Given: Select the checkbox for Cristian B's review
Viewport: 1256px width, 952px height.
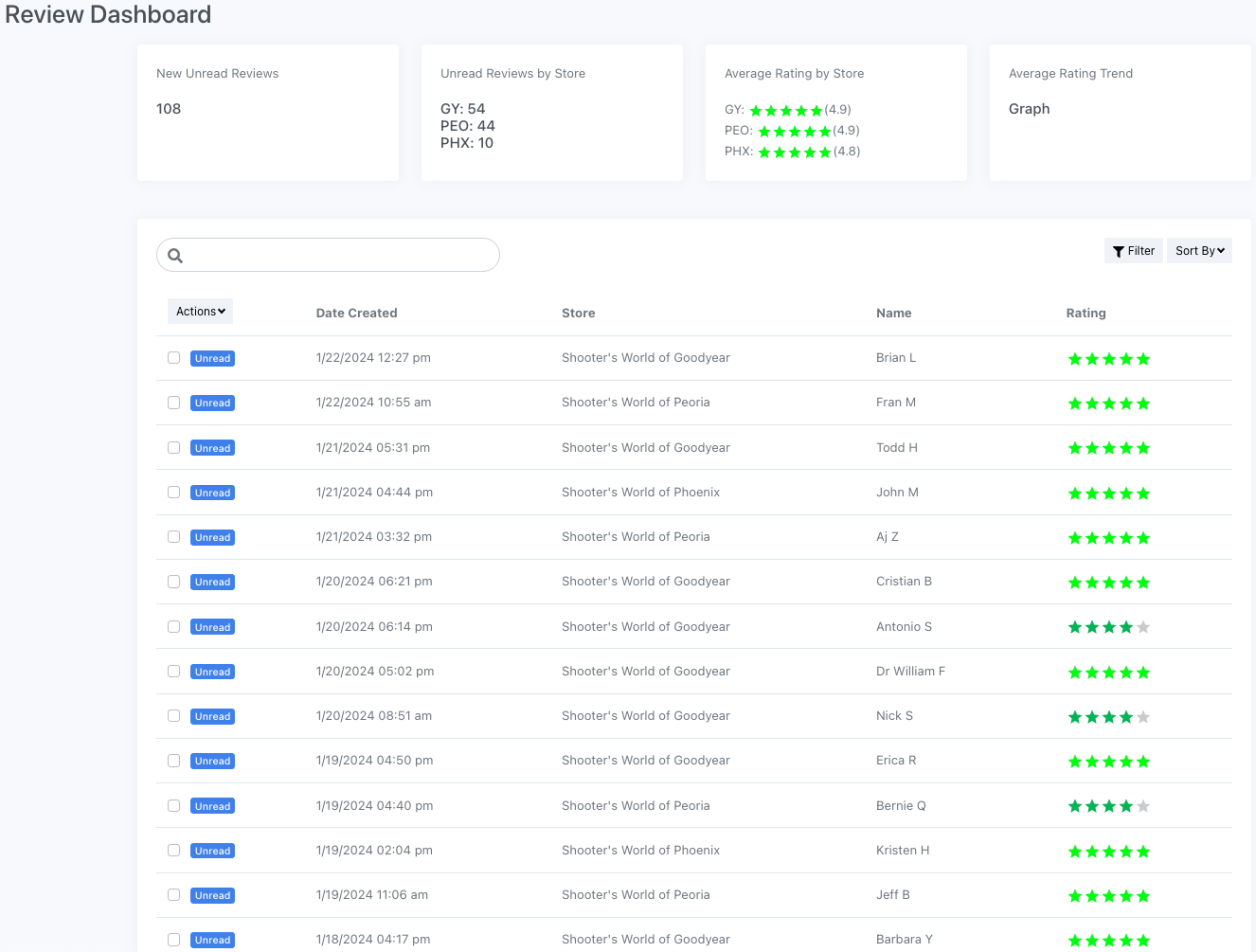Looking at the screenshot, I should point(174,581).
